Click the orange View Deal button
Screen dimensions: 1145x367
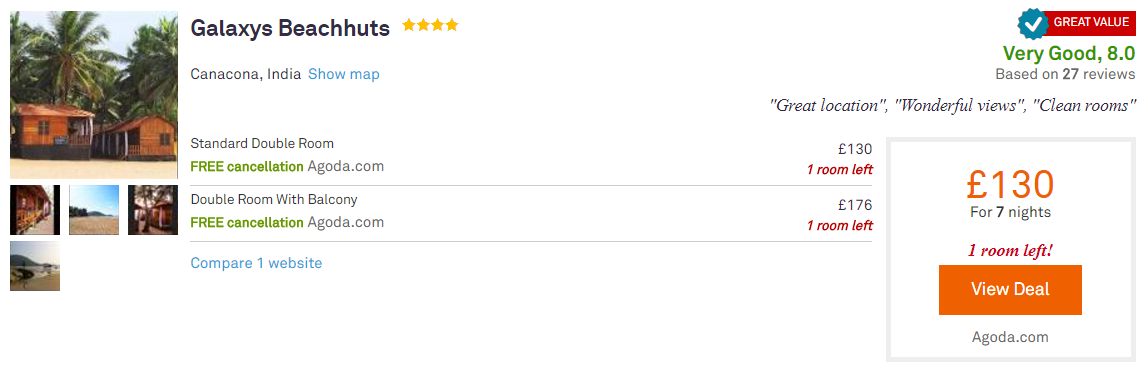pyautogui.click(x=1010, y=290)
